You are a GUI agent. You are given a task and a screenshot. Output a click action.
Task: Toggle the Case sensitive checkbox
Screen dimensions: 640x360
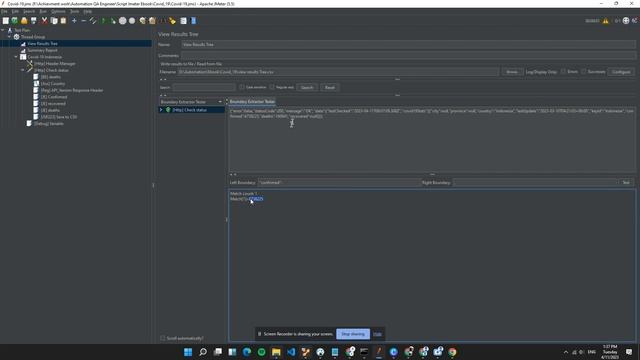pyautogui.click(x=242, y=87)
